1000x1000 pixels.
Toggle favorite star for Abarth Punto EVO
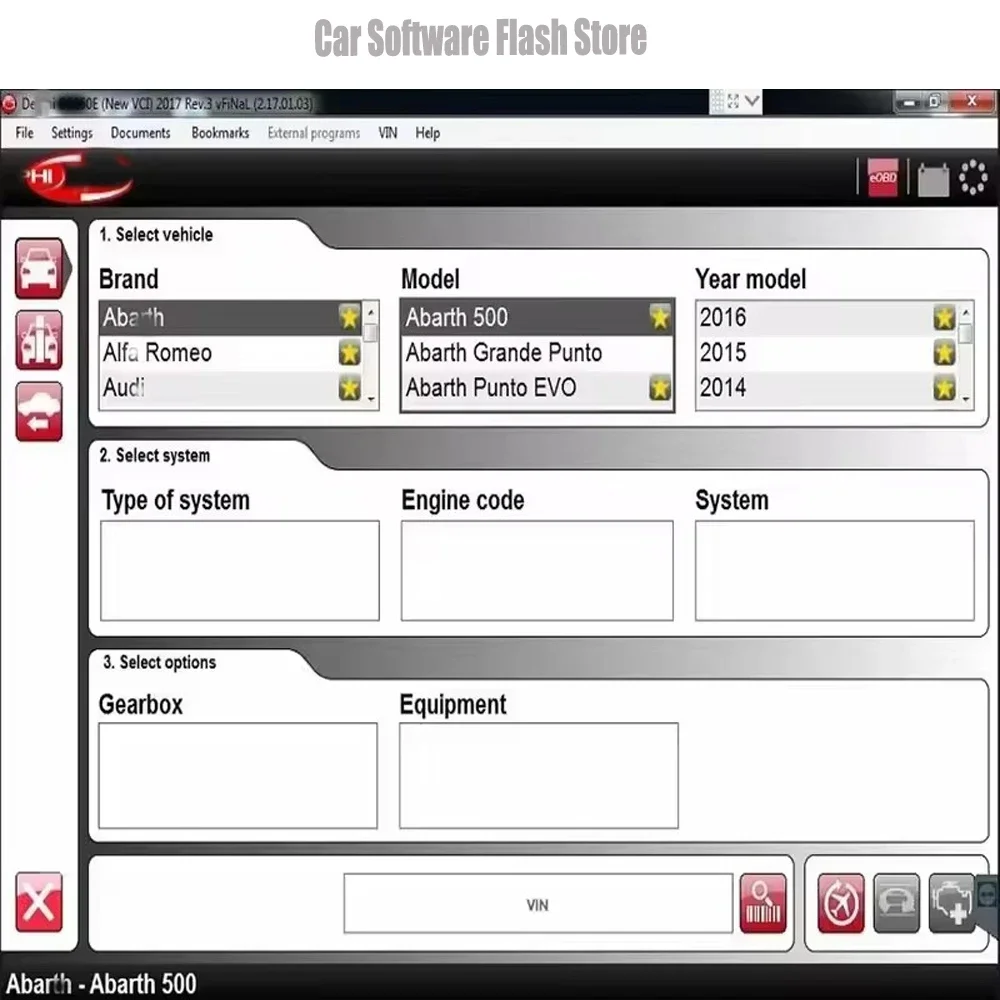click(x=660, y=387)
